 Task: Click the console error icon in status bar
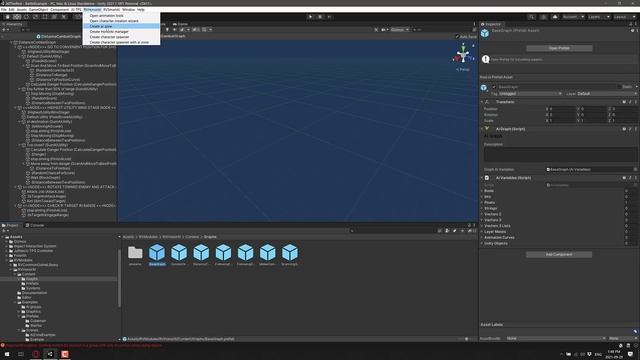pos(3,345)
